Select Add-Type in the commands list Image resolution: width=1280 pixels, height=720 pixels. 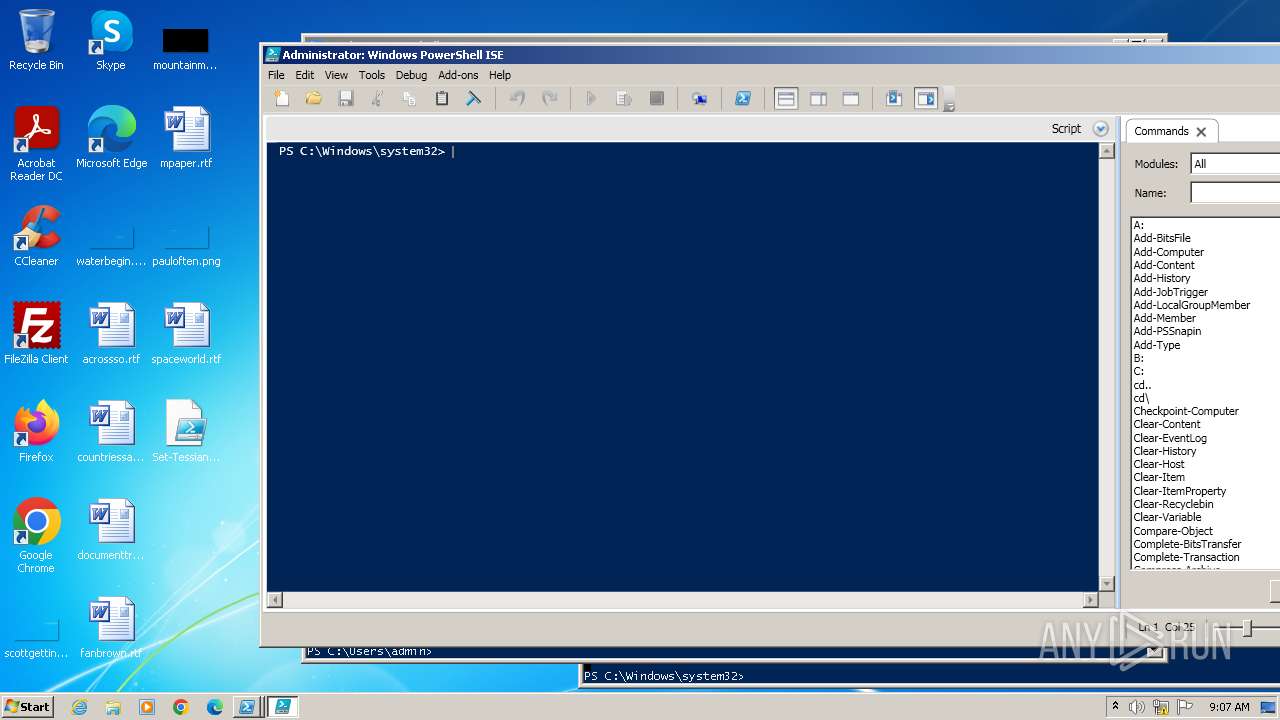1156,345
